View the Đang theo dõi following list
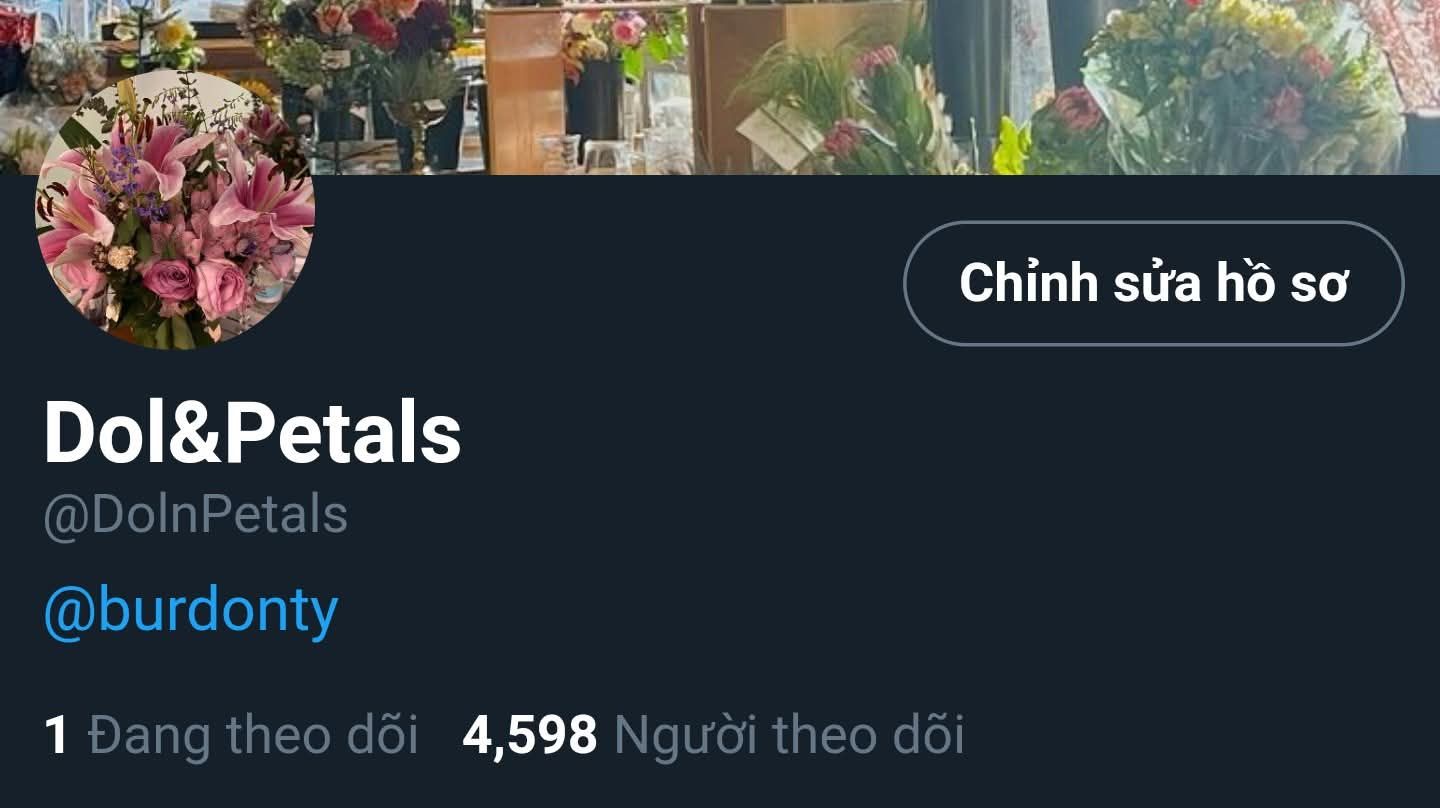This screenshot has height=808, width=1440. [x=231, y=735]
